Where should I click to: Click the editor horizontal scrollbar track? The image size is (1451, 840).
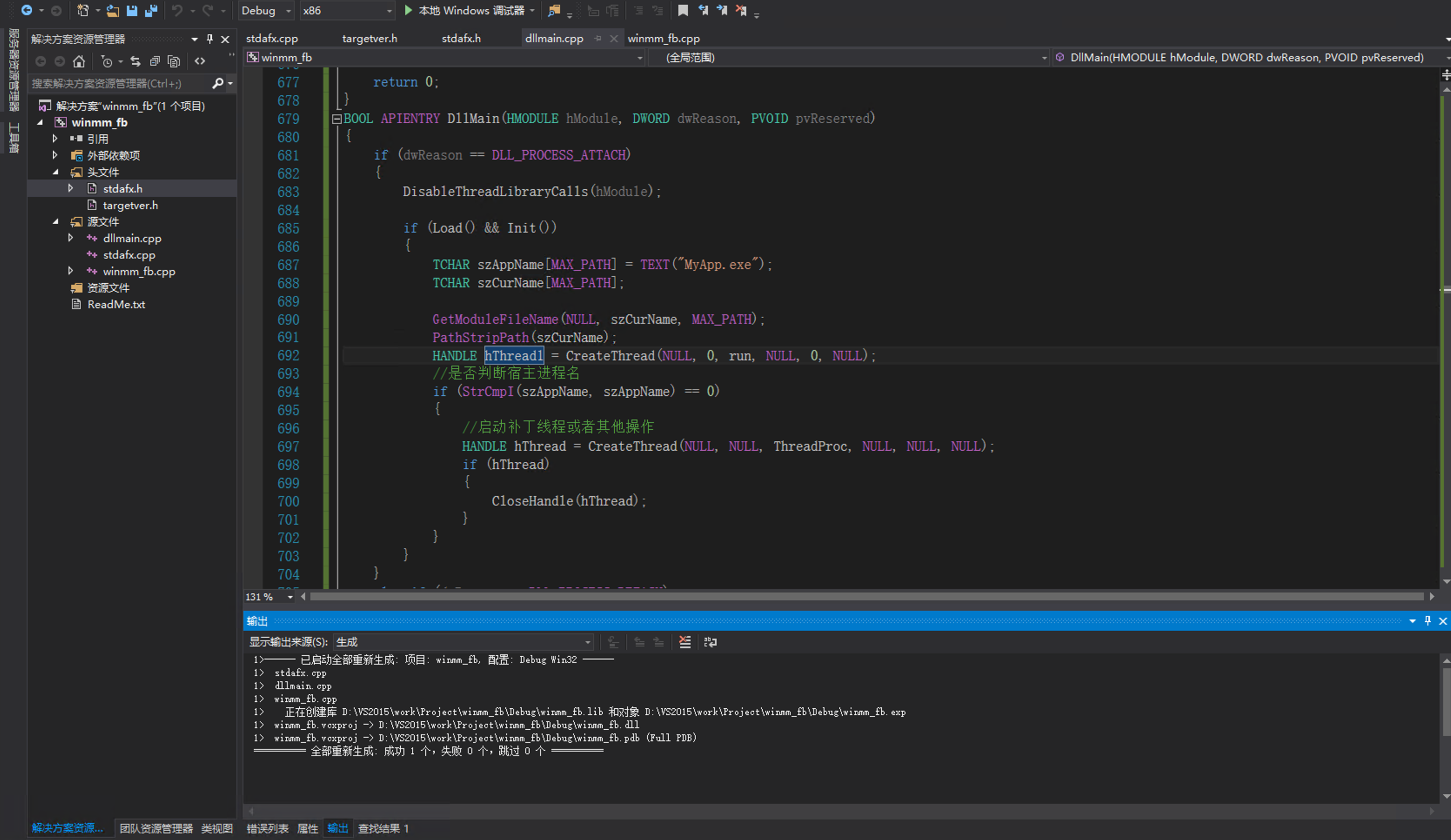(867, 597)
